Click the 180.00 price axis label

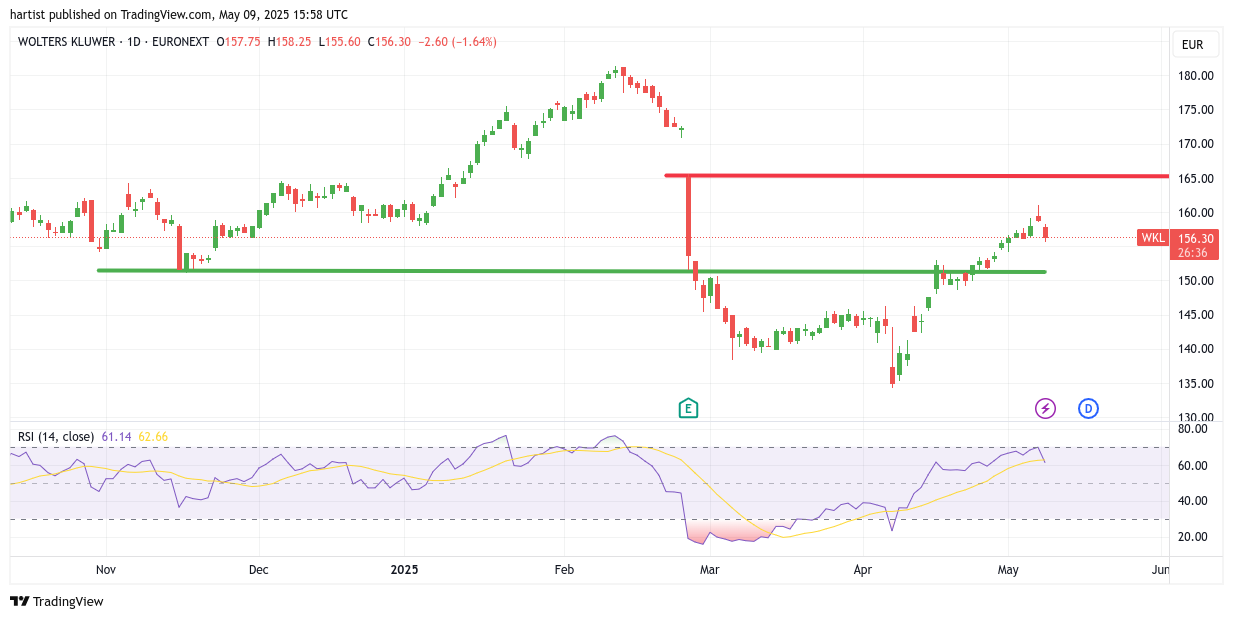point(1196,76)
